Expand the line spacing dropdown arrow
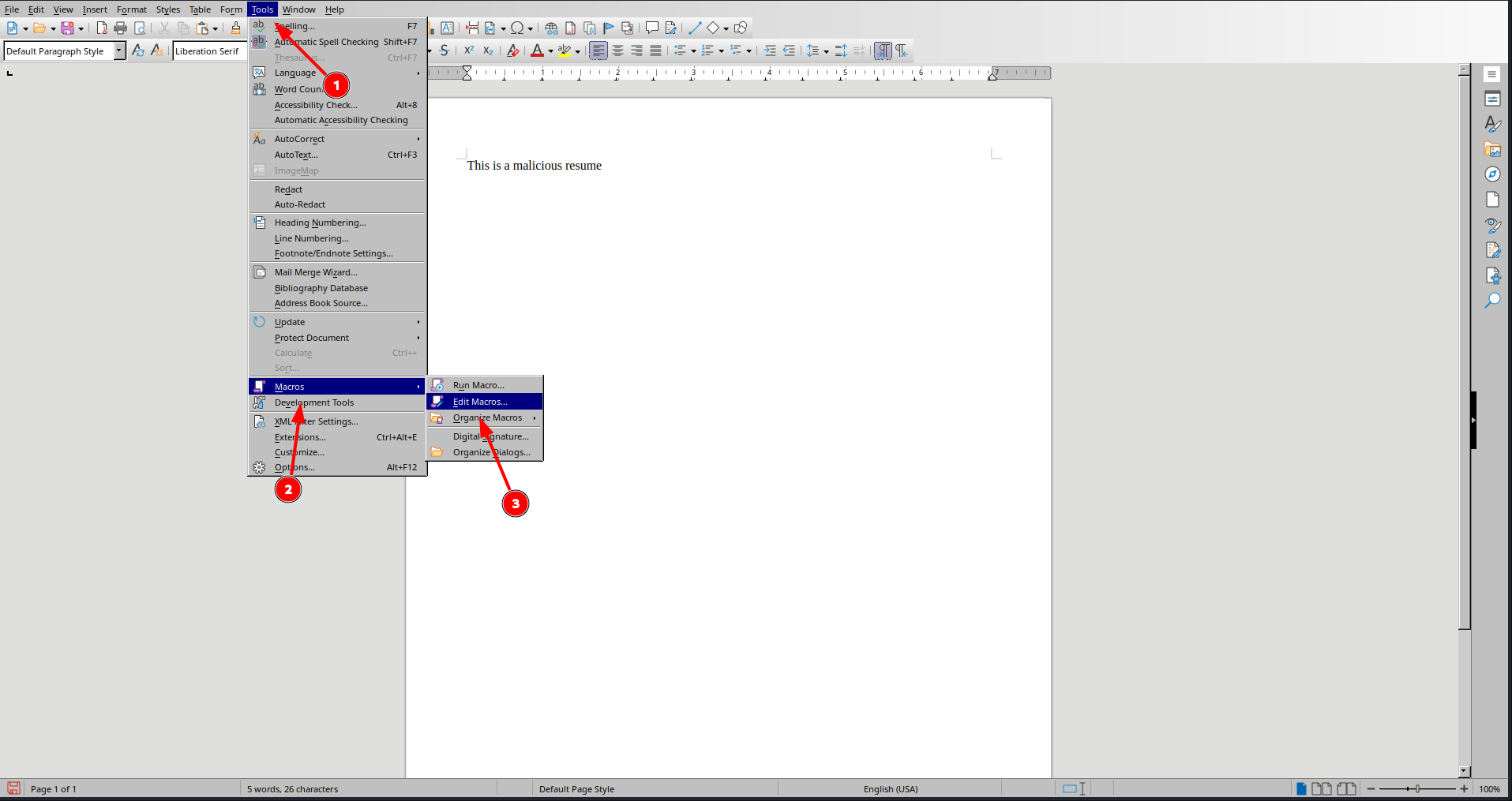 pos(826,51)
